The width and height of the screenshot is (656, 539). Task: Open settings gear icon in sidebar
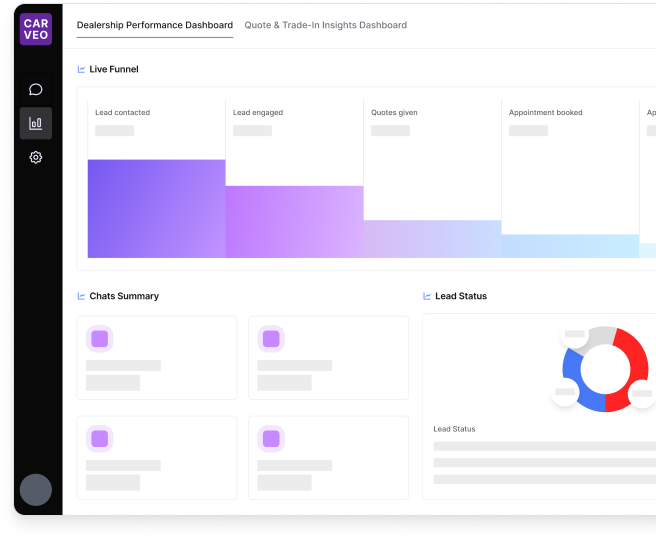[36, 157]
